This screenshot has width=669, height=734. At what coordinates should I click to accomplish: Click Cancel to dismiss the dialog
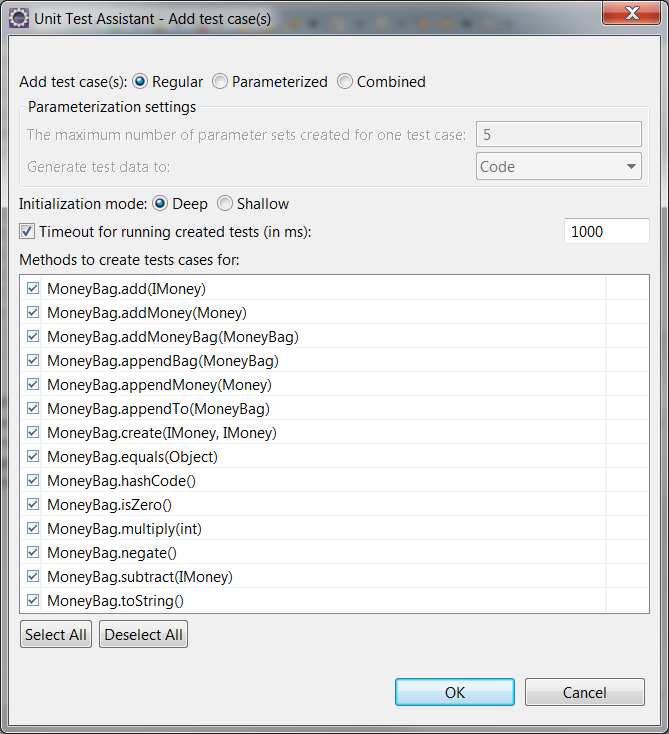pos(584,692)
